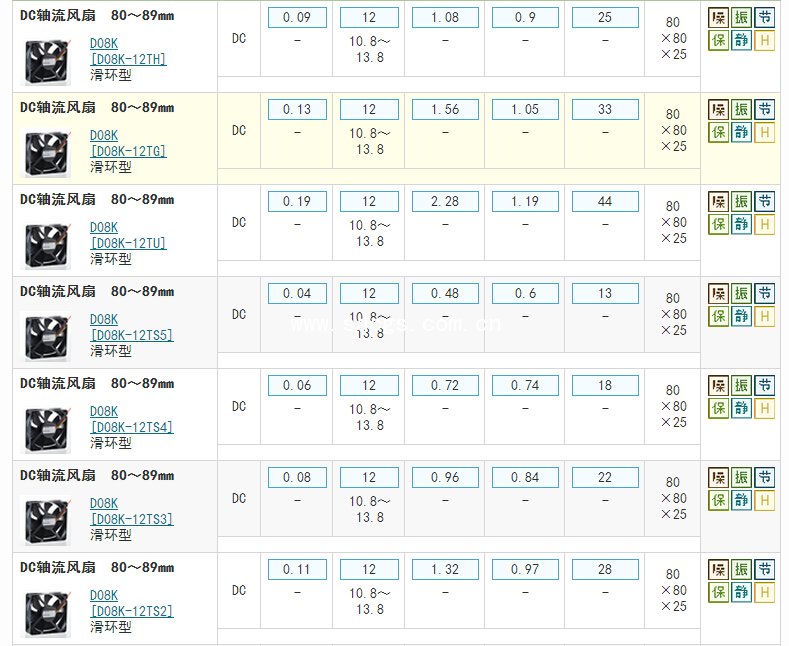The image size is (789, 646).
Task: Click H icon in D08K-12TG row
Action: pyautogui.click(x=764, y=132)
